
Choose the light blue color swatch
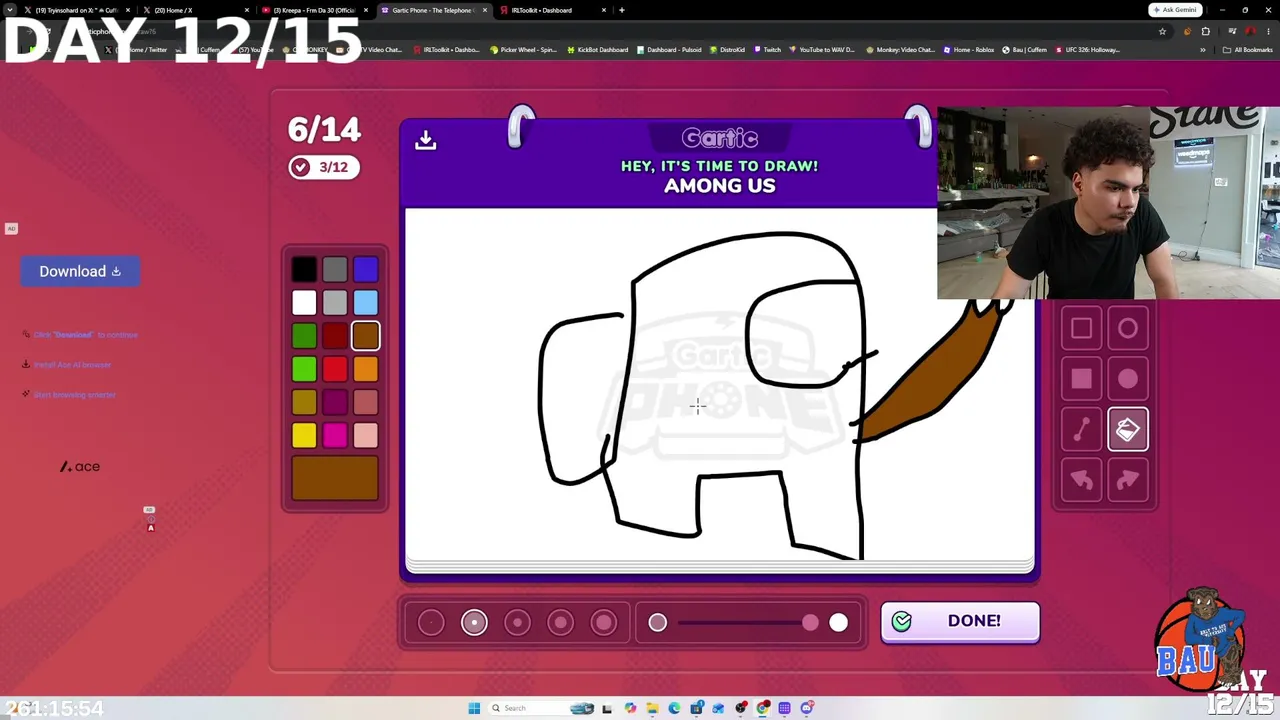[366, 303]
